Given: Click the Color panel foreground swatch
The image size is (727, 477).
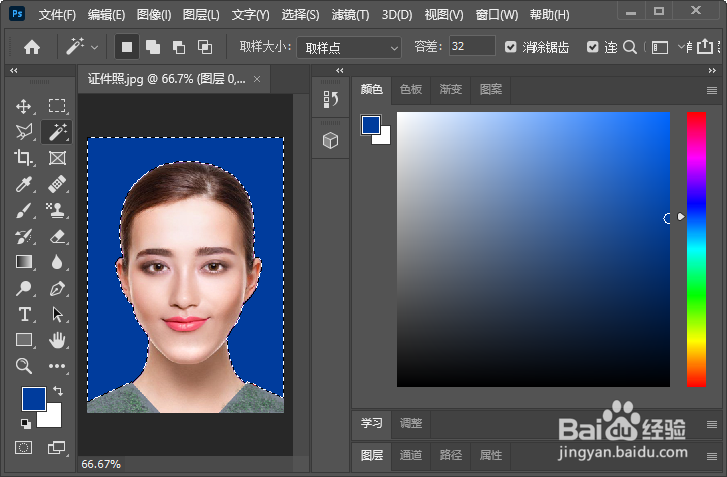Looking at the screenshot, I should pos(371,125).
